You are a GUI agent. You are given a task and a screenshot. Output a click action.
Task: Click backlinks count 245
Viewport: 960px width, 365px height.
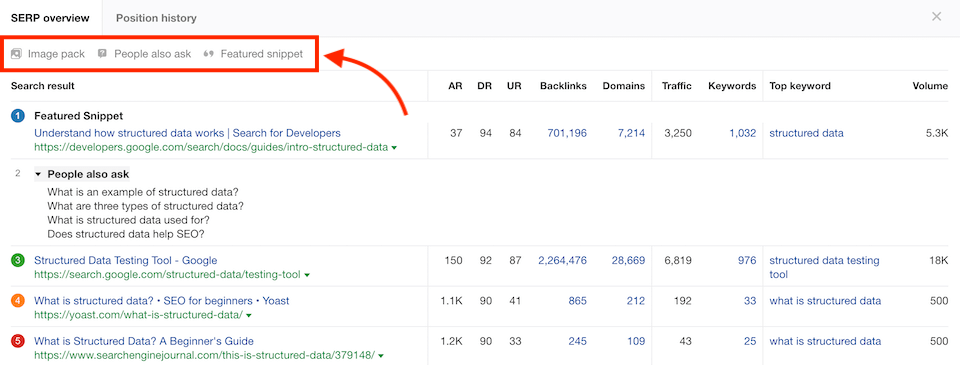click(x=577, y=341)
